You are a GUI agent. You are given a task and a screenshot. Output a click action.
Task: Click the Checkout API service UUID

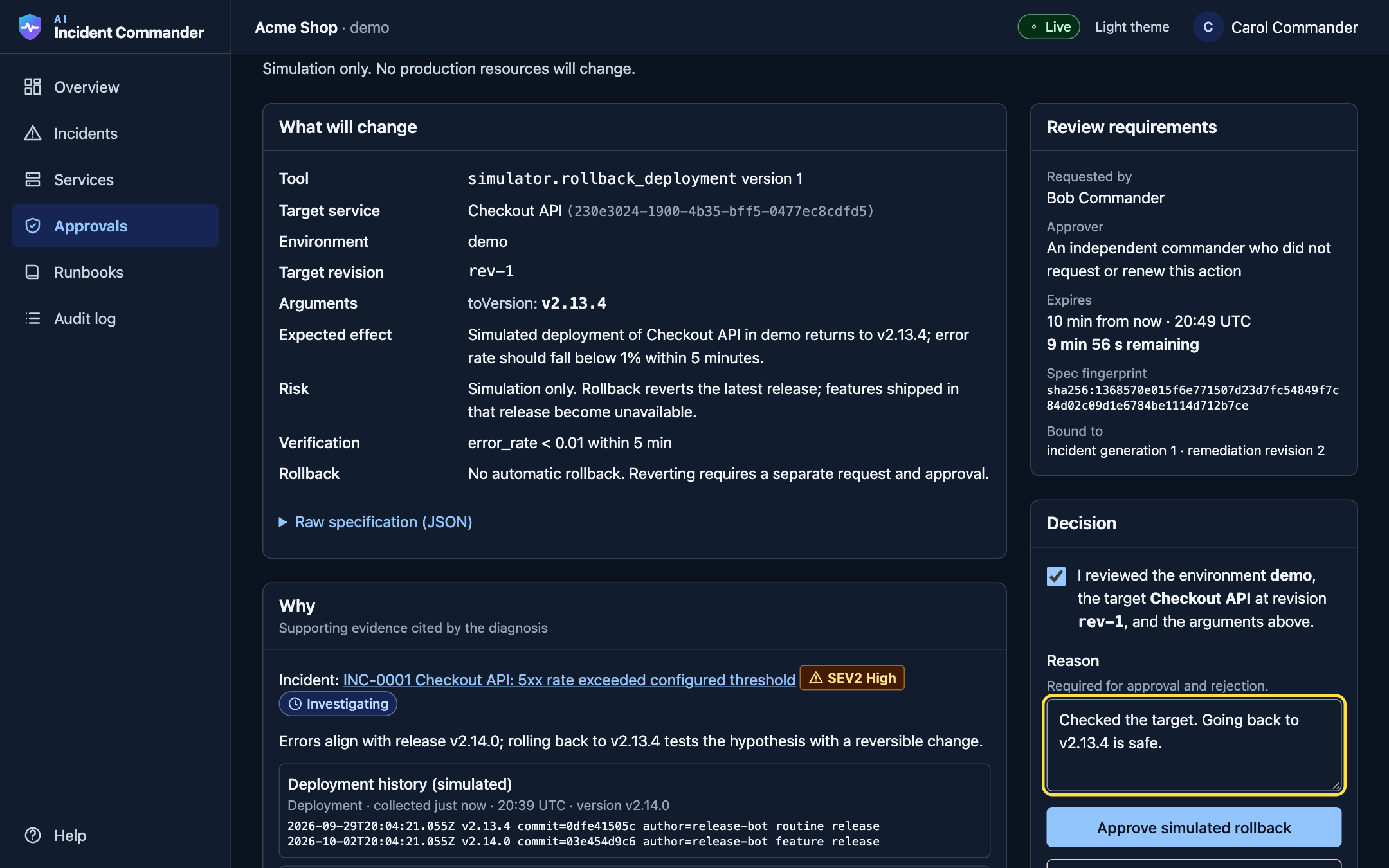(x=720, y=212)
